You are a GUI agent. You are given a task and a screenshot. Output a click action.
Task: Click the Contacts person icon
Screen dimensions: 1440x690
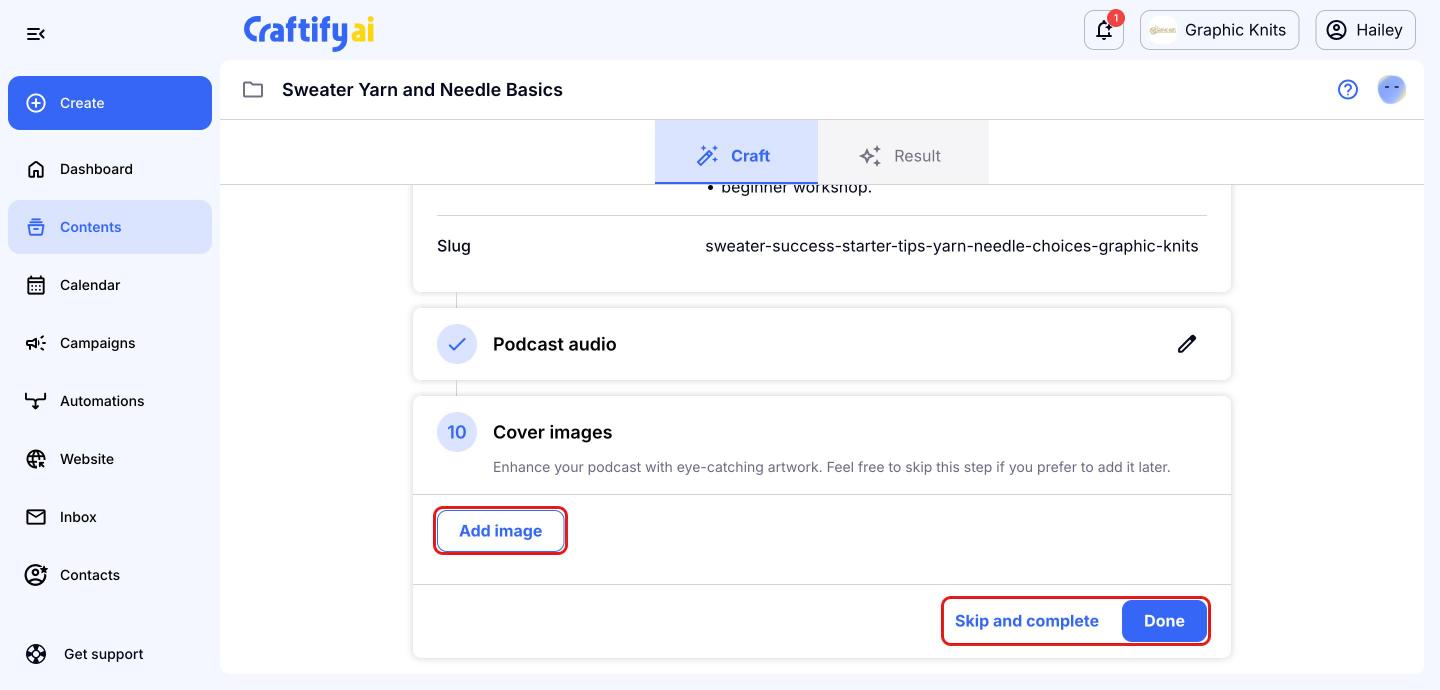36,575
